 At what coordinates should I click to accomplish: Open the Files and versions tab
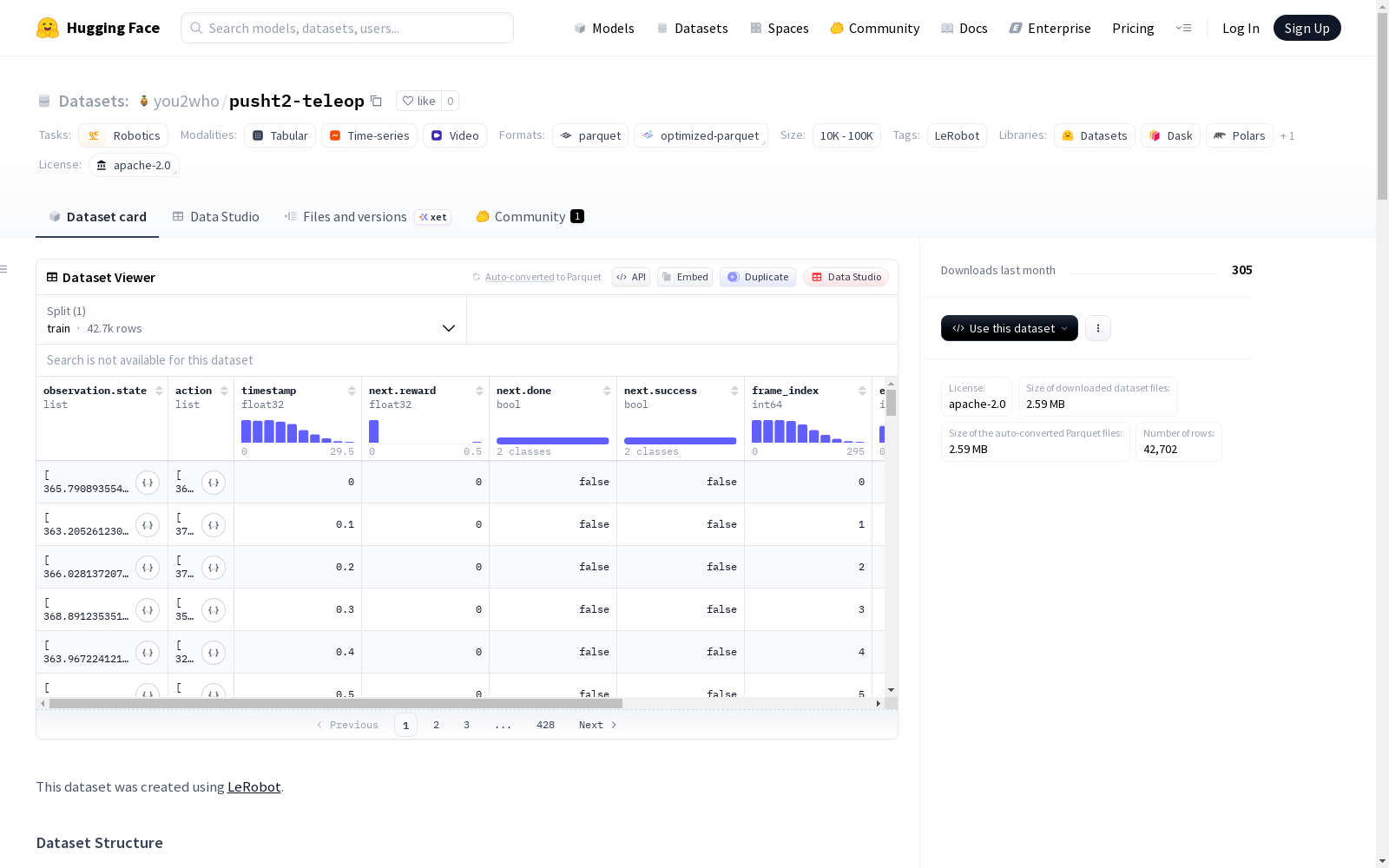(x=367, y=217)
